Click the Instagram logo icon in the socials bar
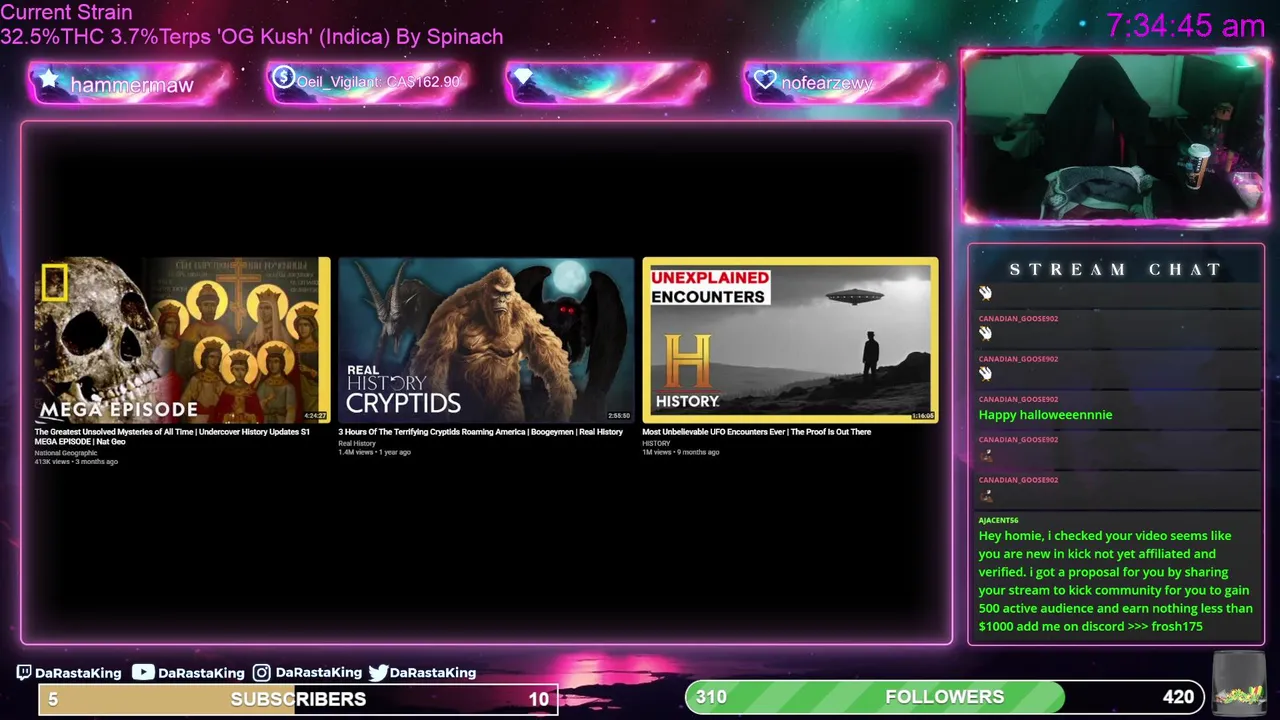The width and height of the screenshot is (1280, 720). click(261, 673)
